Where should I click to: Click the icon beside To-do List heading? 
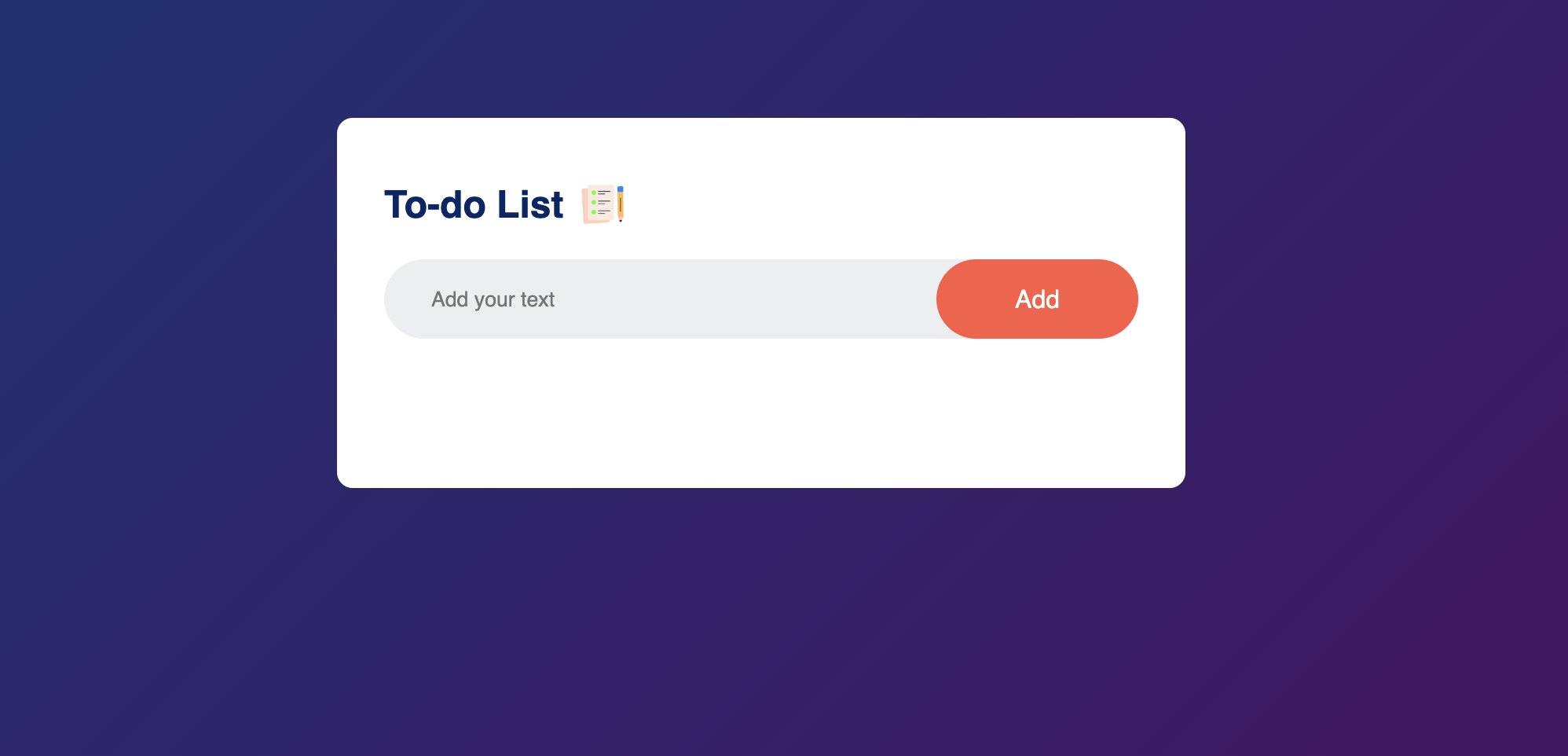[x=602, y=204]
